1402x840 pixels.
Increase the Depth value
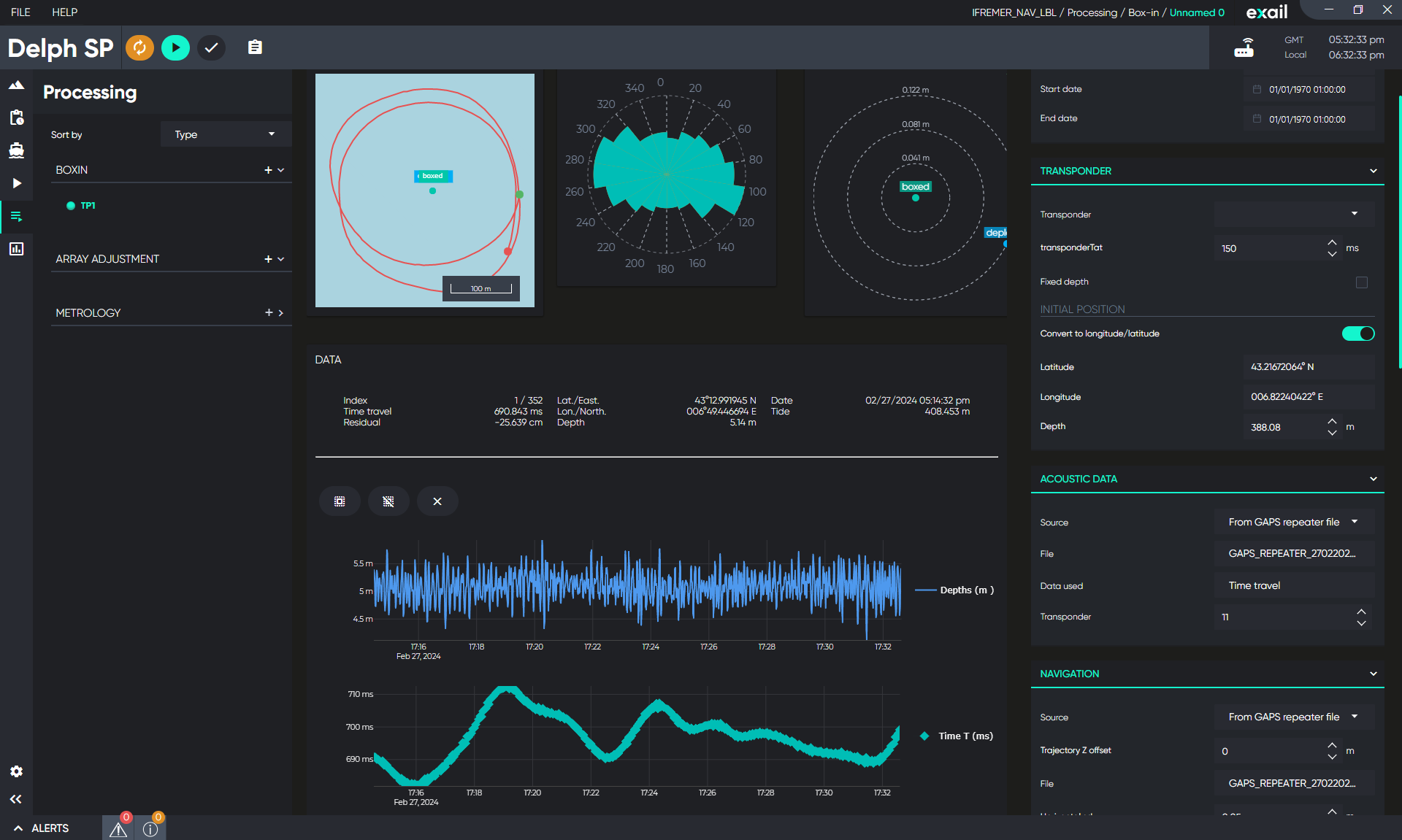(x=1332, y=421)
